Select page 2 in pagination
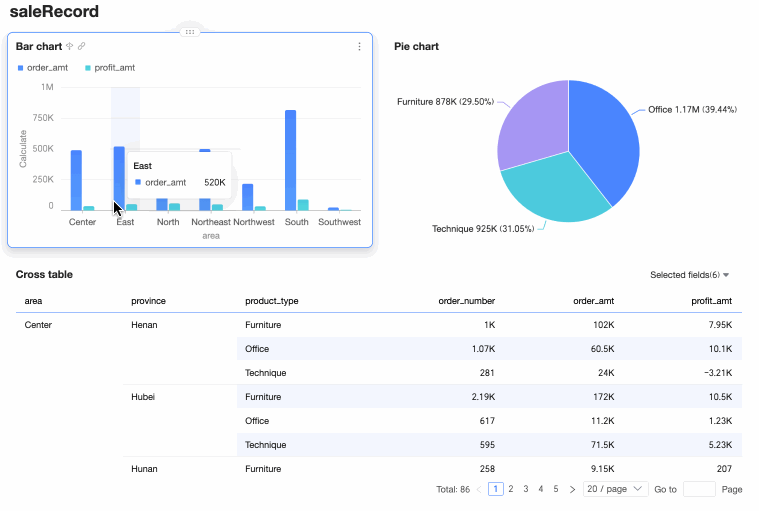The image size is (759, 511). pos(511,489)
